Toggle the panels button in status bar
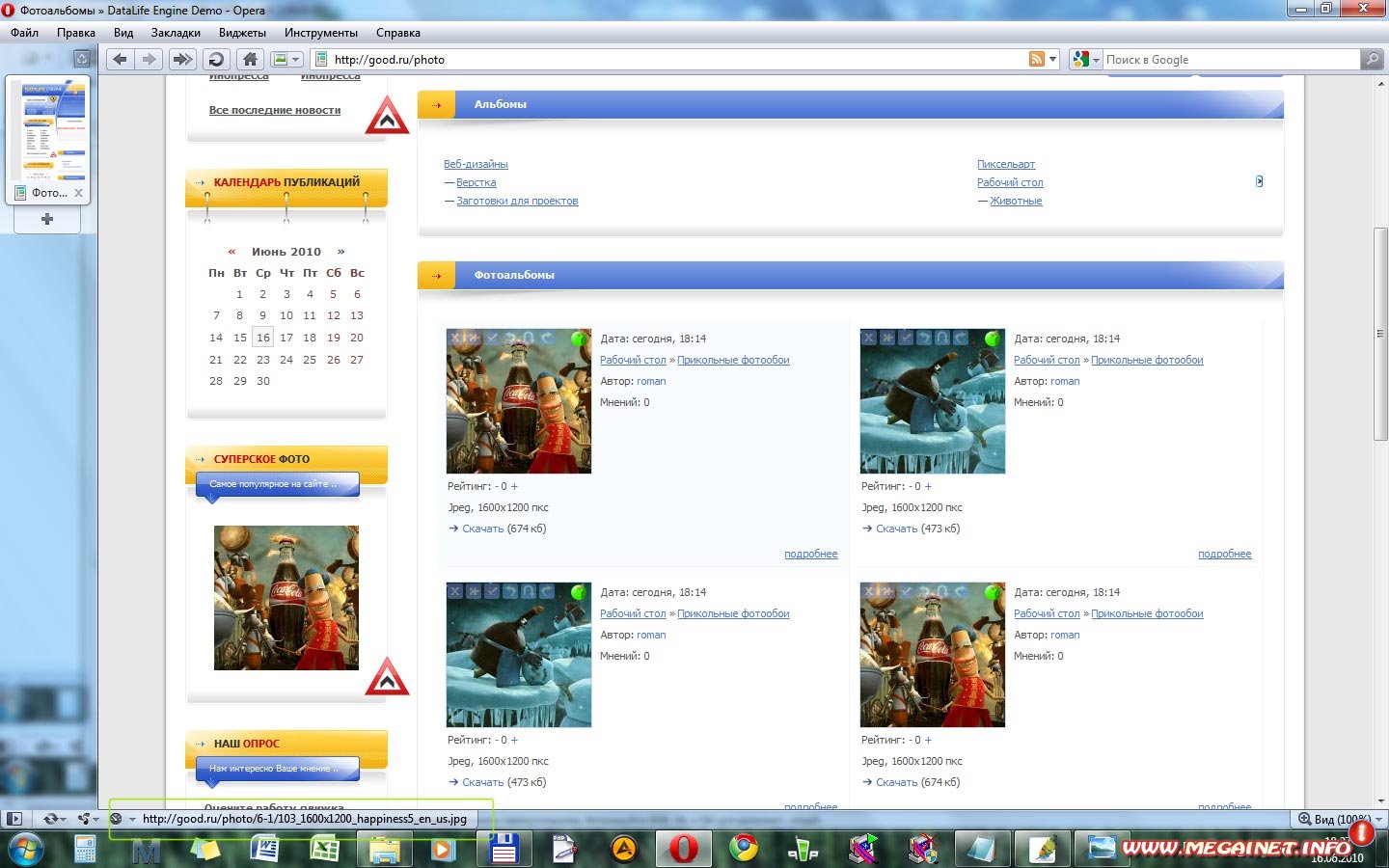The image size is (1389, 868). pyautogui.click(x=14, y=819)
